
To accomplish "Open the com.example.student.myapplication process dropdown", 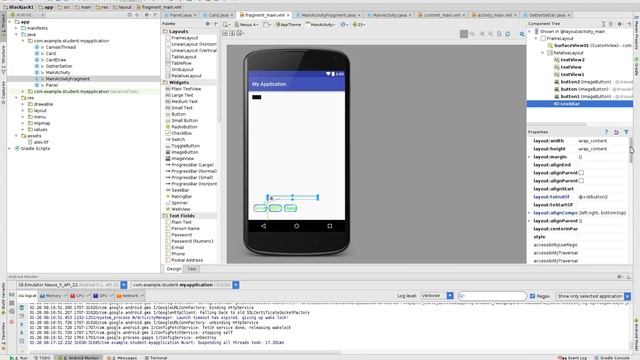I will pos(185,285).
